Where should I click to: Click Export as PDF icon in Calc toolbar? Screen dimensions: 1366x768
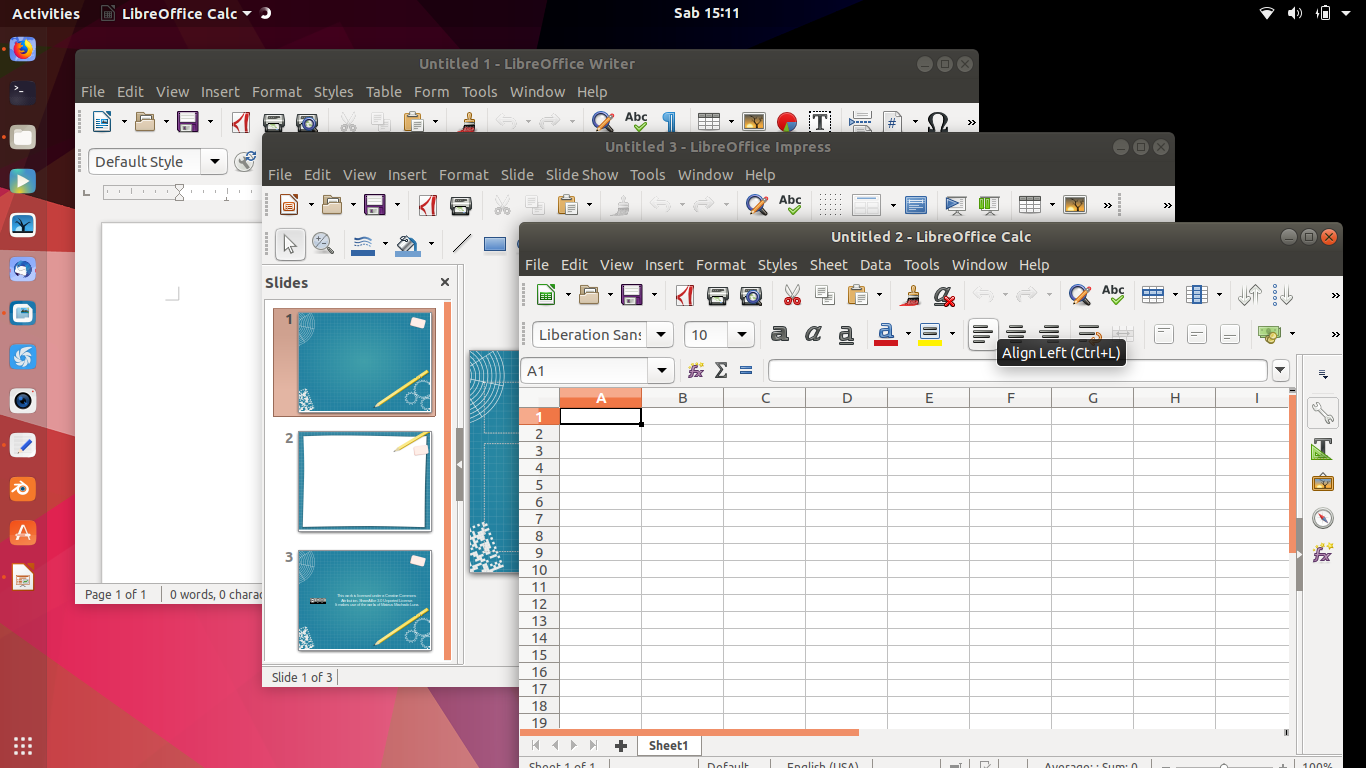685,295
